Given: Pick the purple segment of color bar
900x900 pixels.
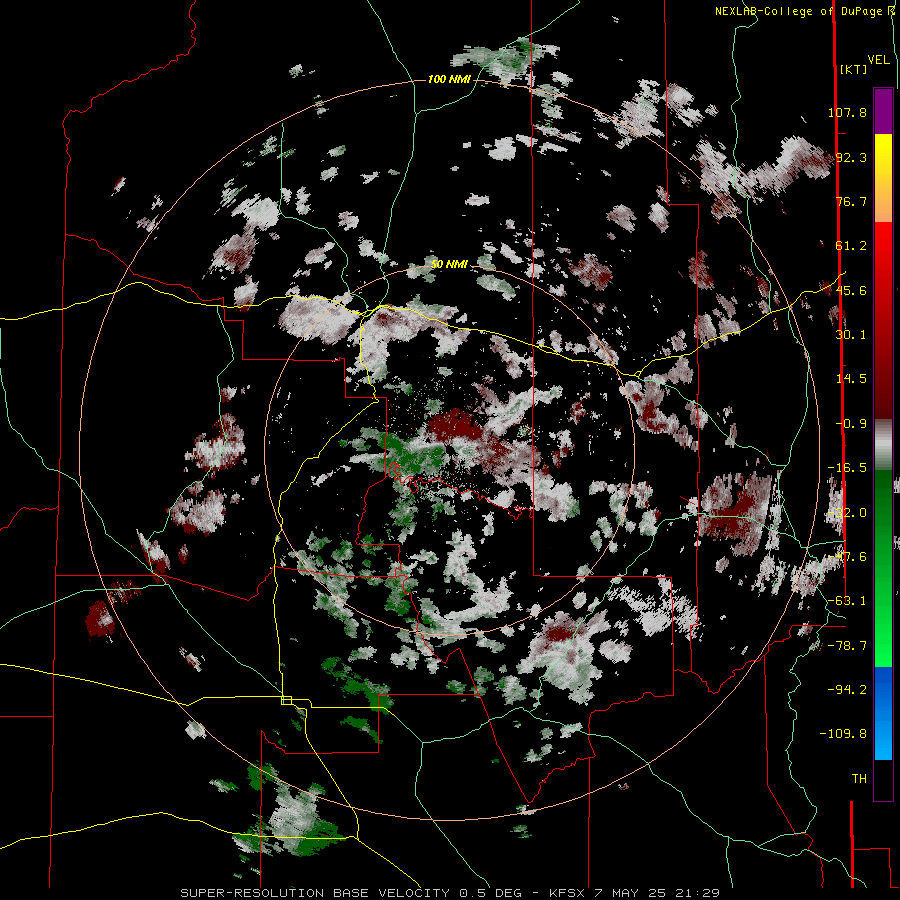Looking at the screenshot, I should coord(883,111).
